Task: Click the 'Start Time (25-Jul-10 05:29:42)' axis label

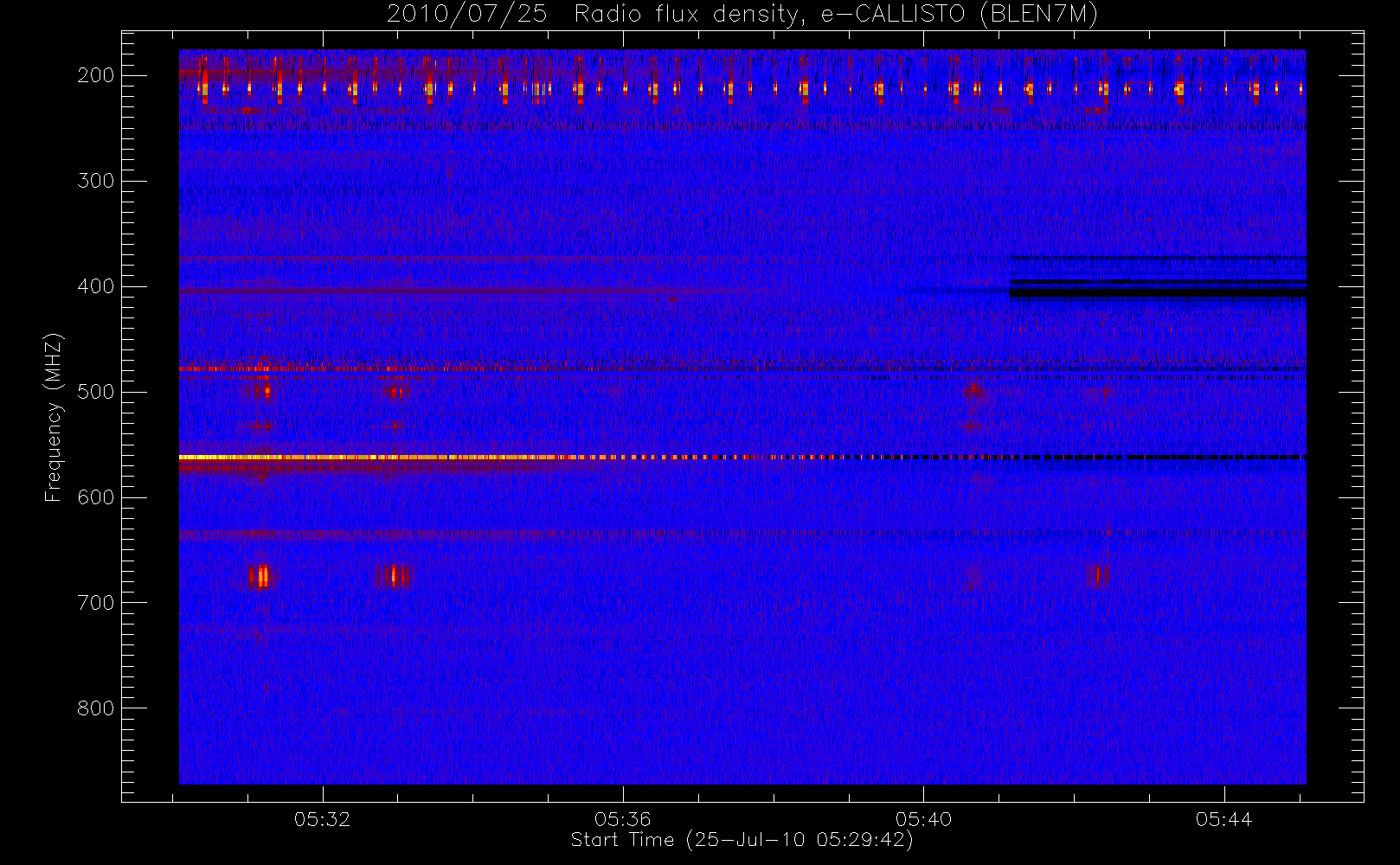Action: (742, 840)
